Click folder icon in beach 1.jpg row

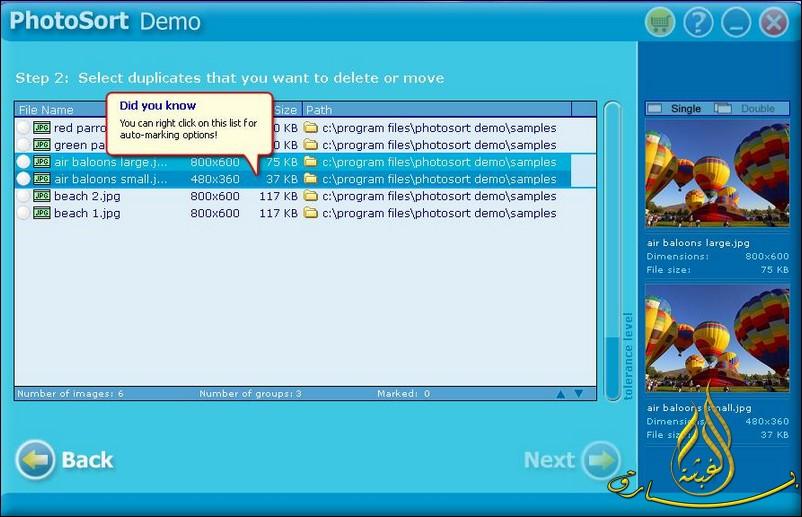(310, 212)
